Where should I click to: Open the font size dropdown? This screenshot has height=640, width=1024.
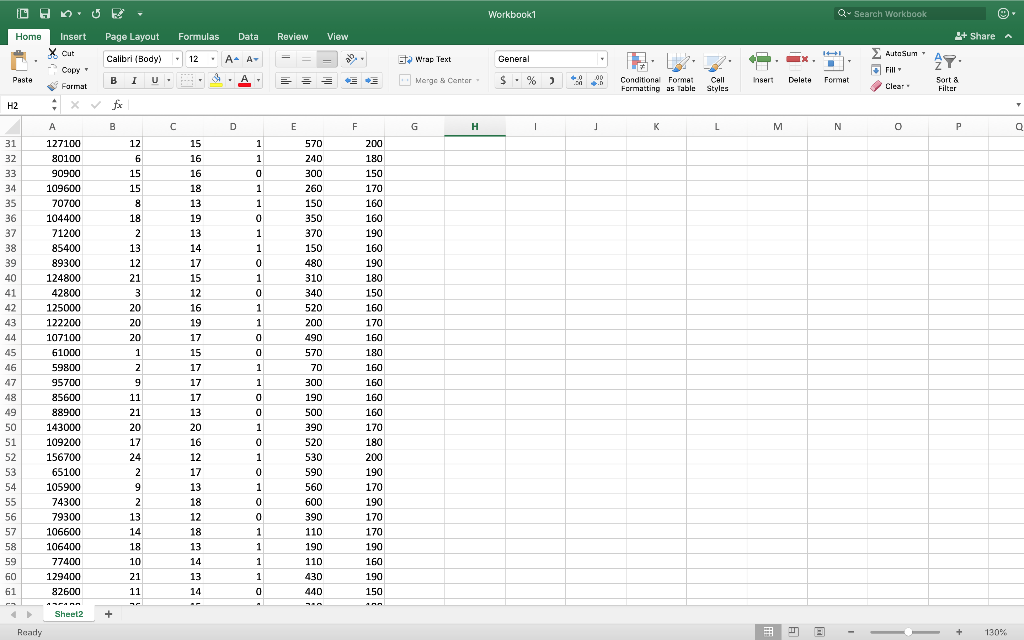coord(212,58)
